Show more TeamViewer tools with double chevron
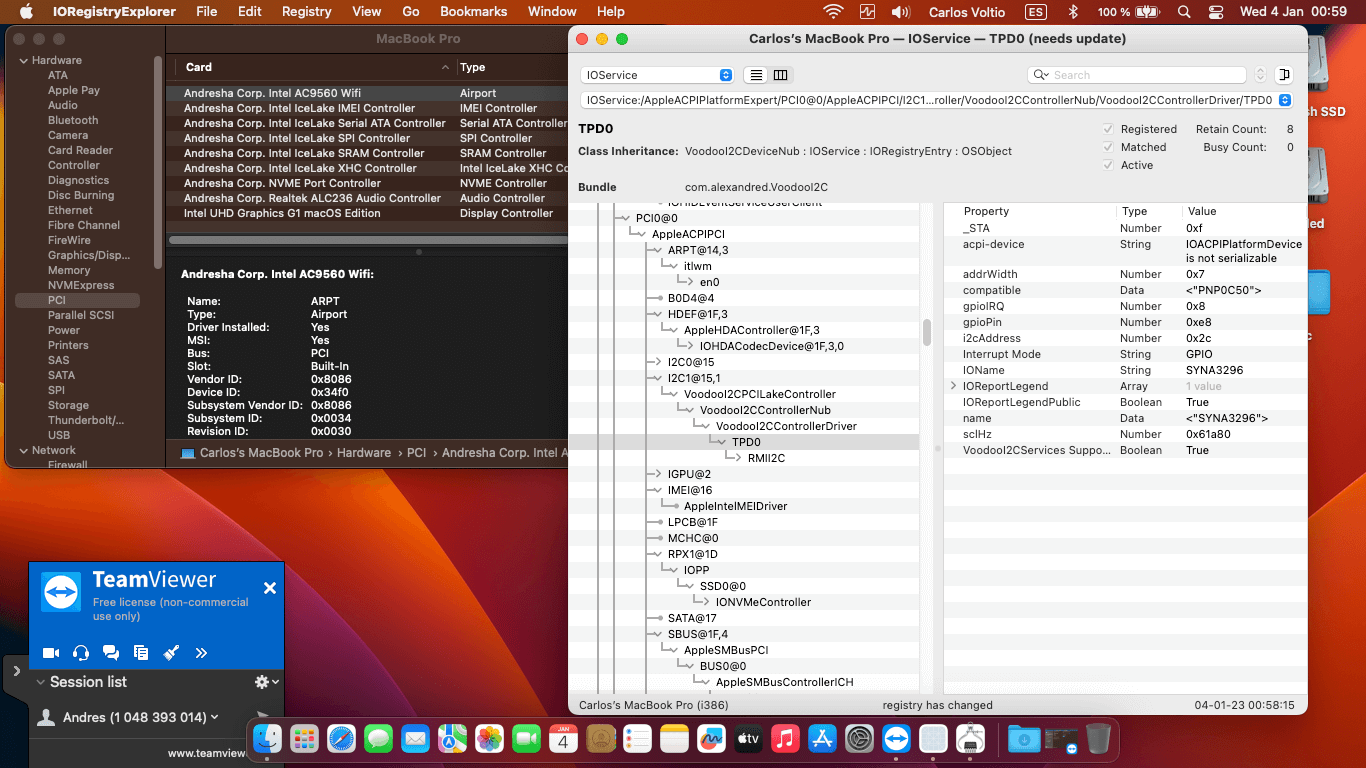Image resolution: width=1366 pixels, height=768 pixels. pos(201,653)
